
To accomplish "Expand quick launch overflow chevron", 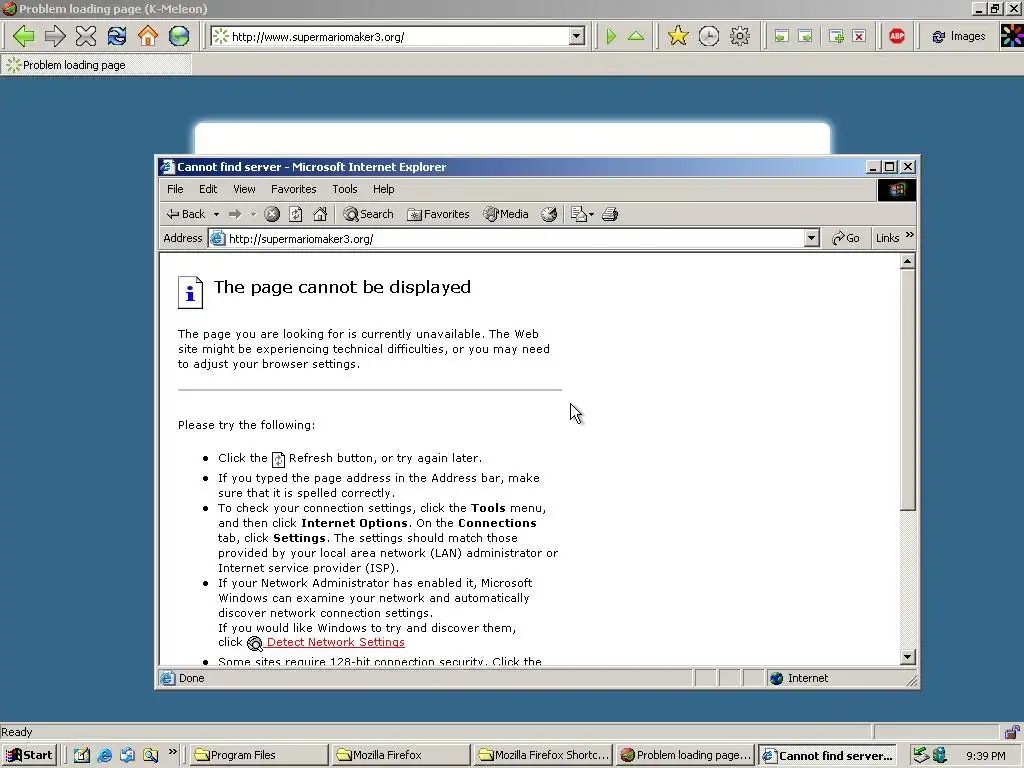I will tap(172, 752).
